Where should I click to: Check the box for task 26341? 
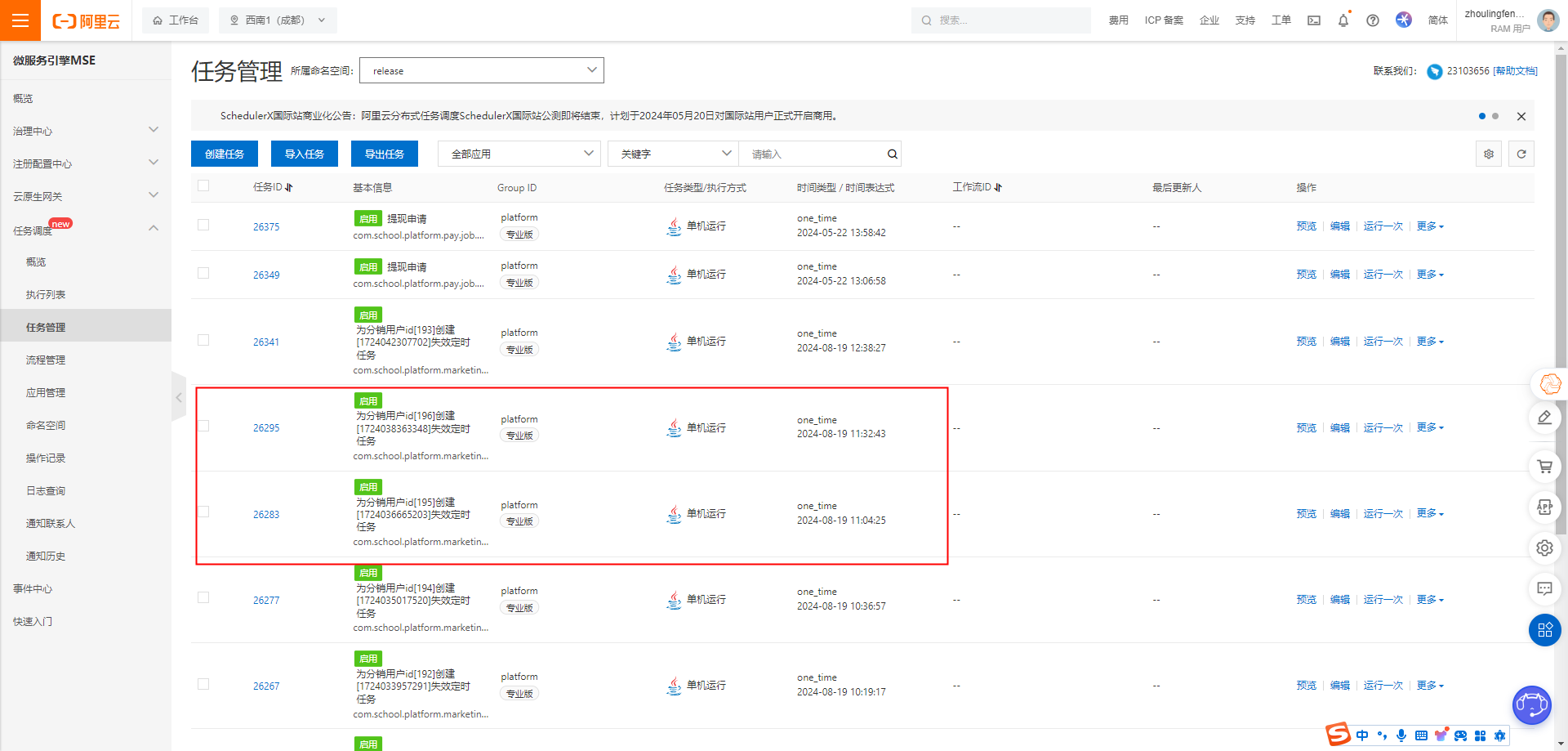203,340
